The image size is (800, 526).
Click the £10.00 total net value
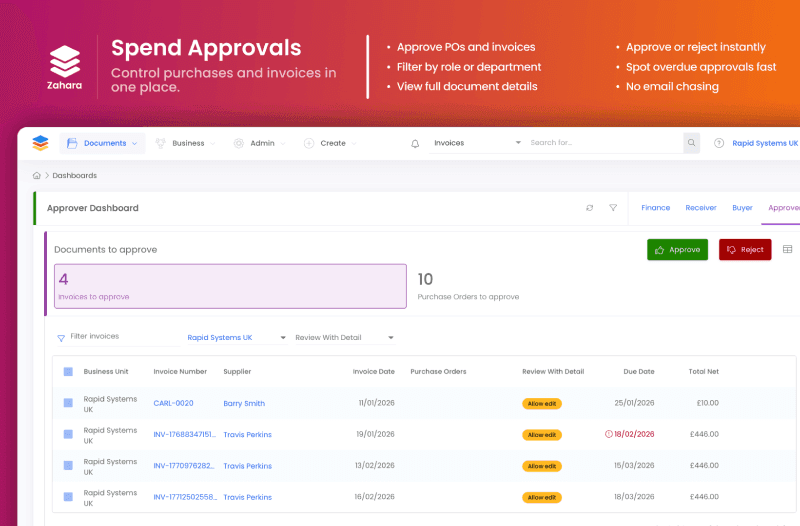point(708,403)
